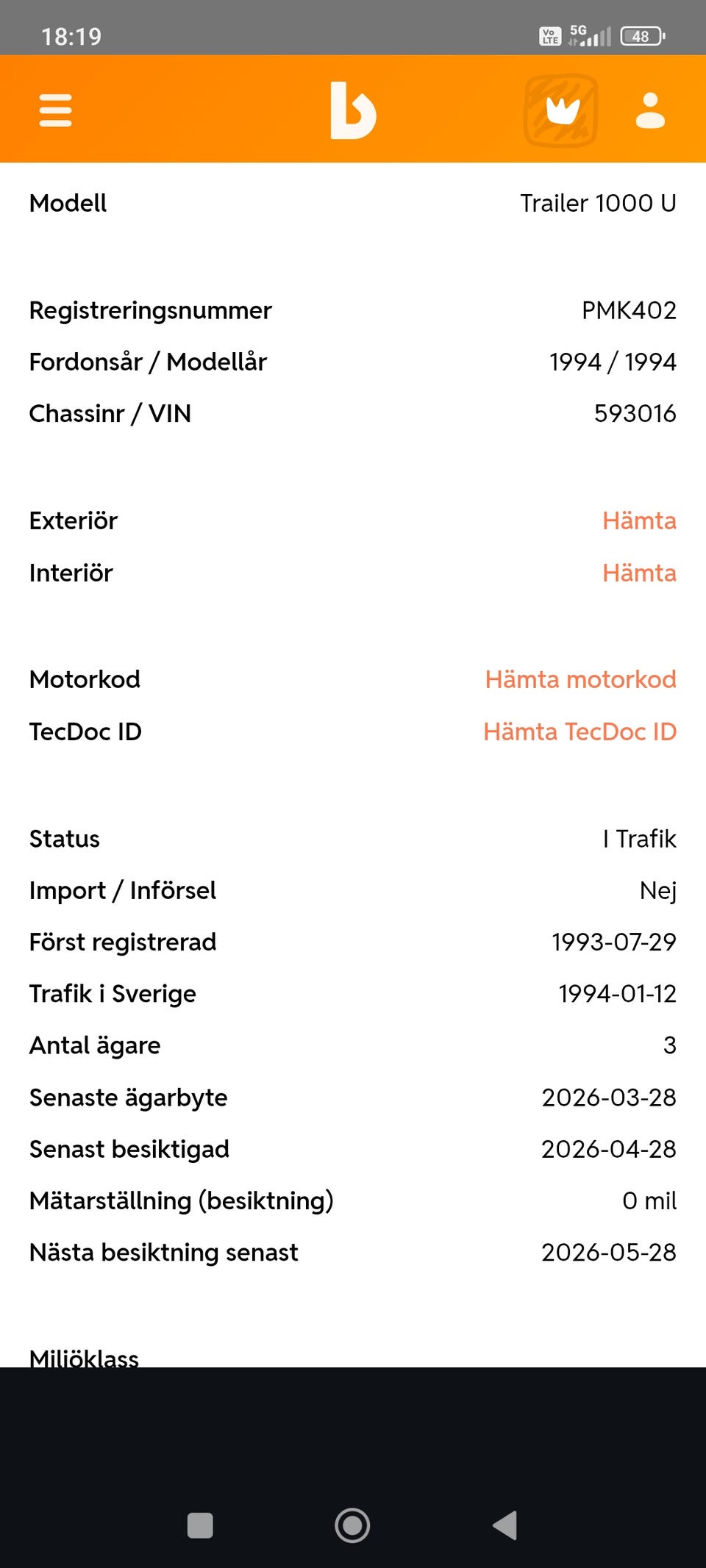The width and height of the screenshot is (706, 1568).
Task: Click the Hämta link for Exteriör
Action: (x=639, y=520)
